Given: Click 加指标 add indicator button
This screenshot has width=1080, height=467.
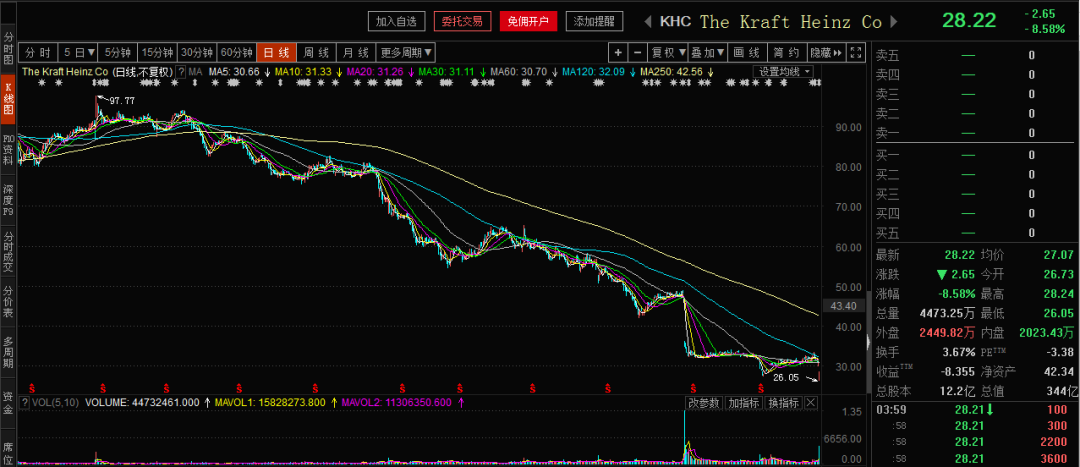Looking at the screenshot, I should tap(744, 402).
